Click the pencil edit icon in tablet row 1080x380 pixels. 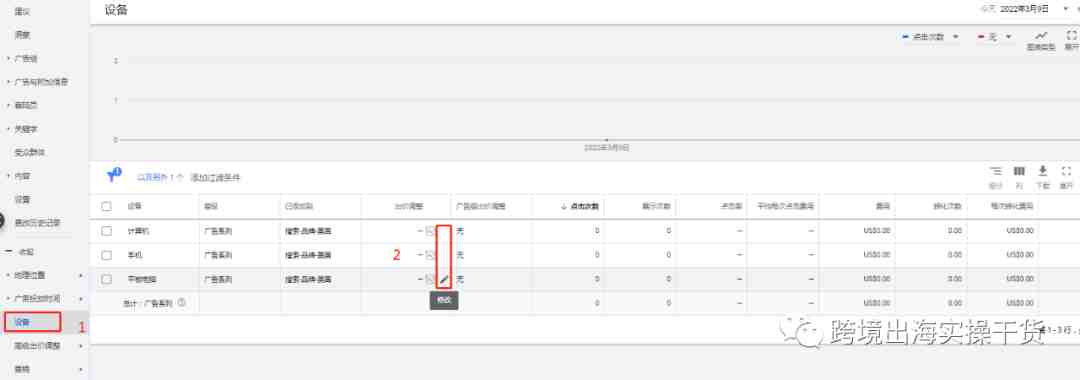point(444,279)
